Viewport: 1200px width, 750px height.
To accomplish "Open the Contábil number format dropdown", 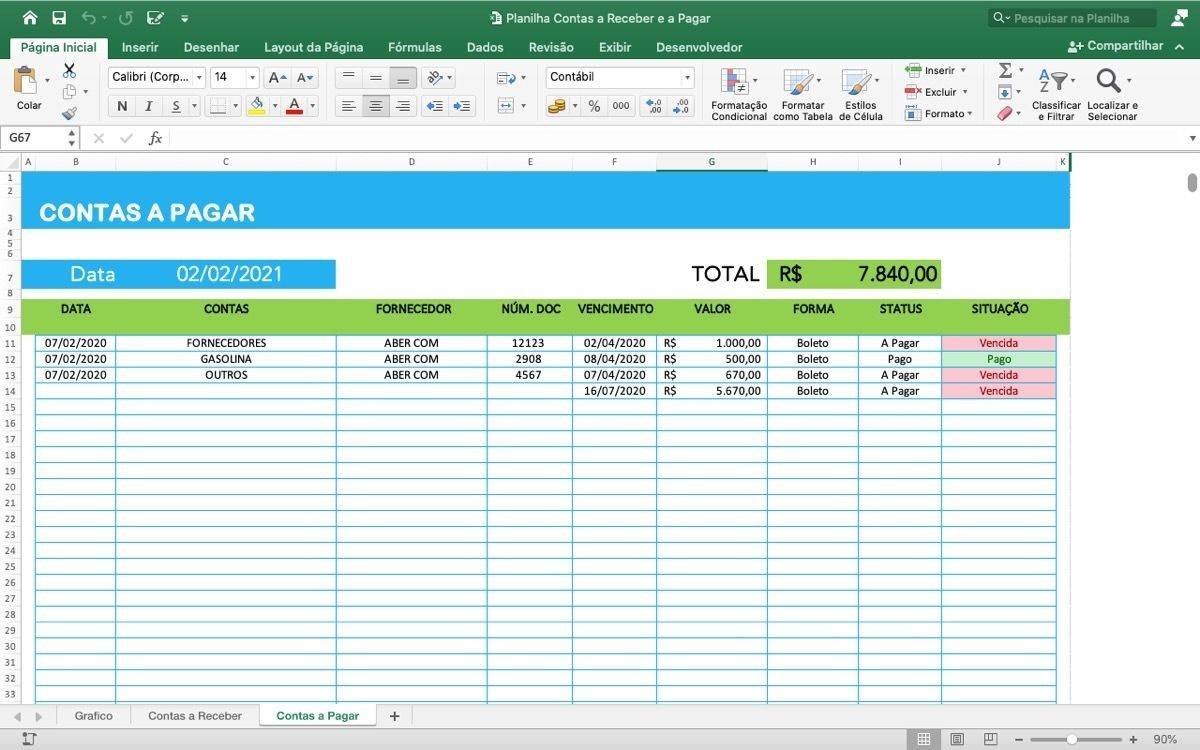I will pyautogui.click(x=687, y=77).
